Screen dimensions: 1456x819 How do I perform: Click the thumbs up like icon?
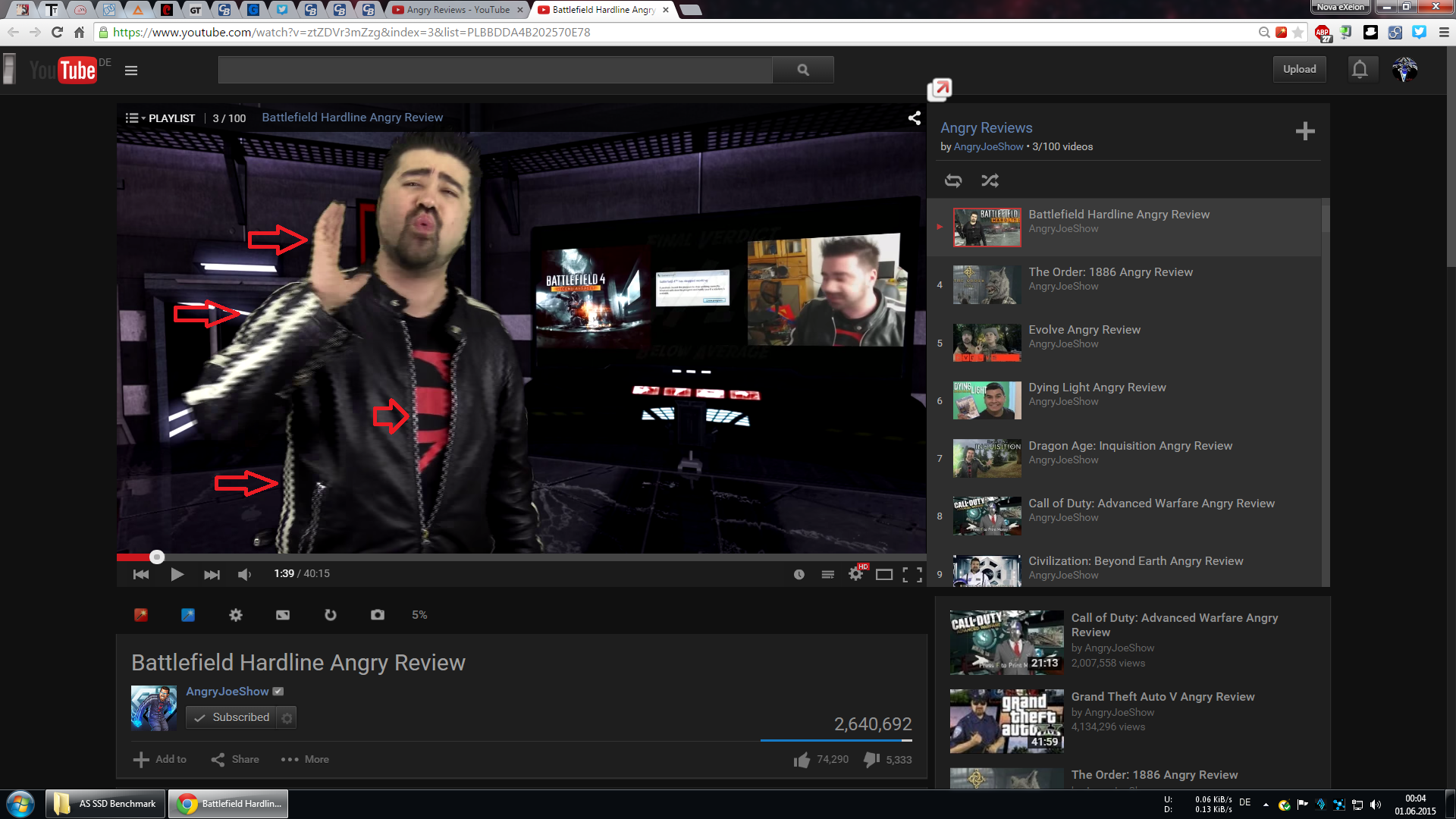(x=802, y=760)
